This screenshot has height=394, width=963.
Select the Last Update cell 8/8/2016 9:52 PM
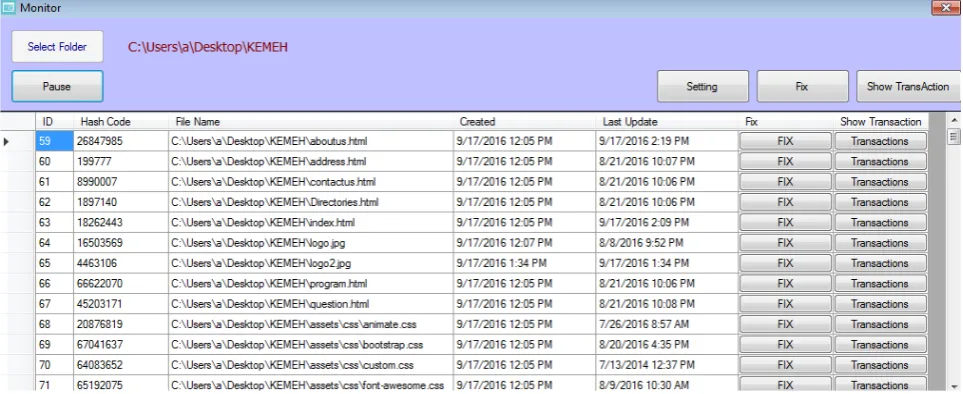(667, 243)
